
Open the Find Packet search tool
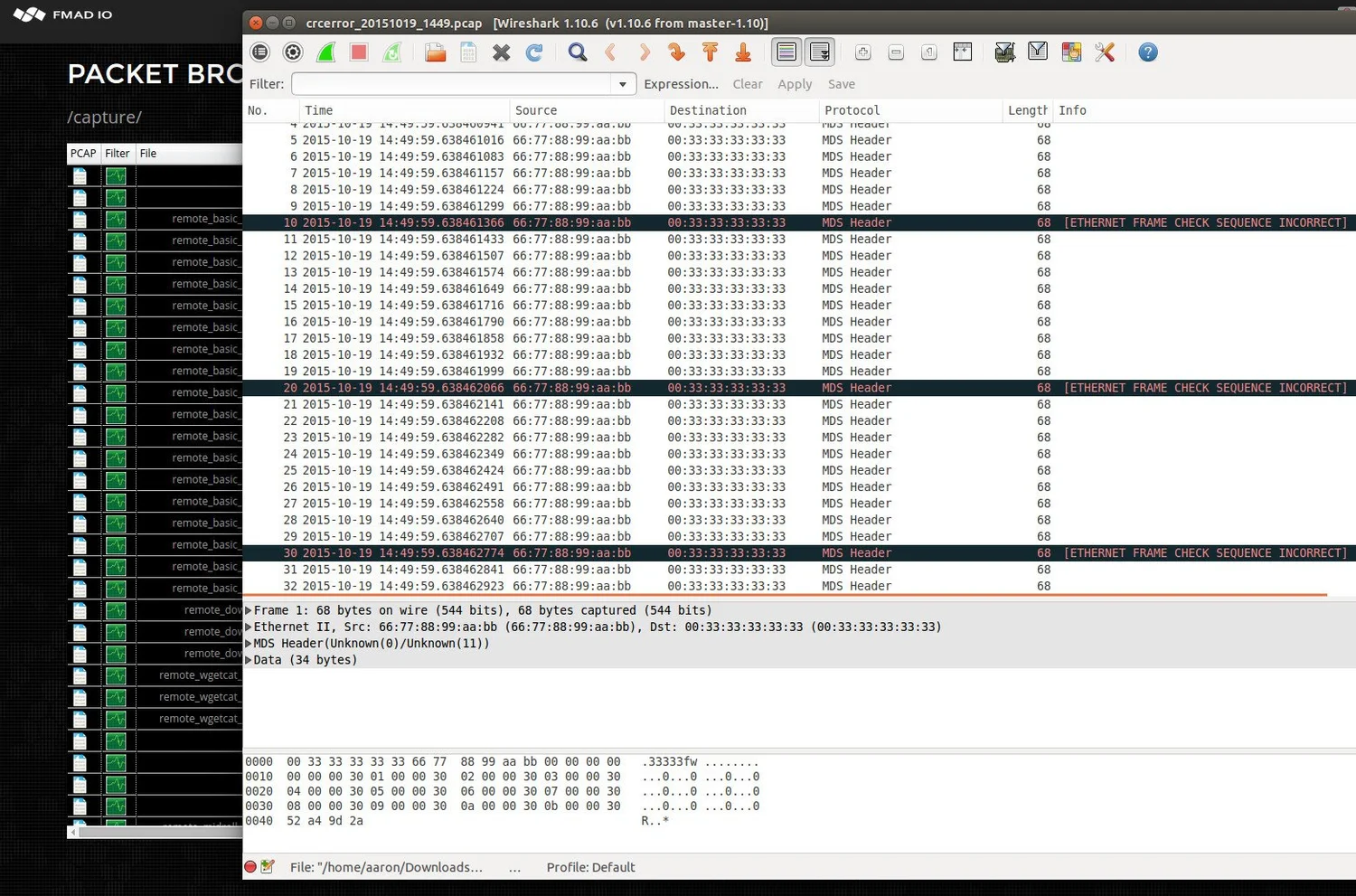[x=578, y=52]
